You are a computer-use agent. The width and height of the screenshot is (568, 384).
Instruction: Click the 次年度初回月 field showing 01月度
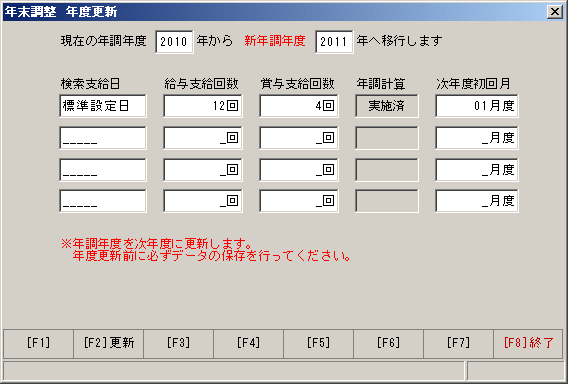(477, 106)
